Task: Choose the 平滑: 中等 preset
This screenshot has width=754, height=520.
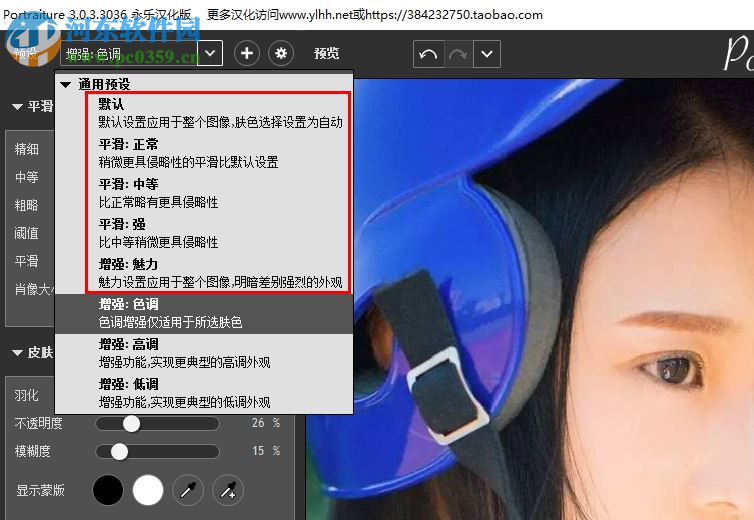Action: (x=204, y=193)
